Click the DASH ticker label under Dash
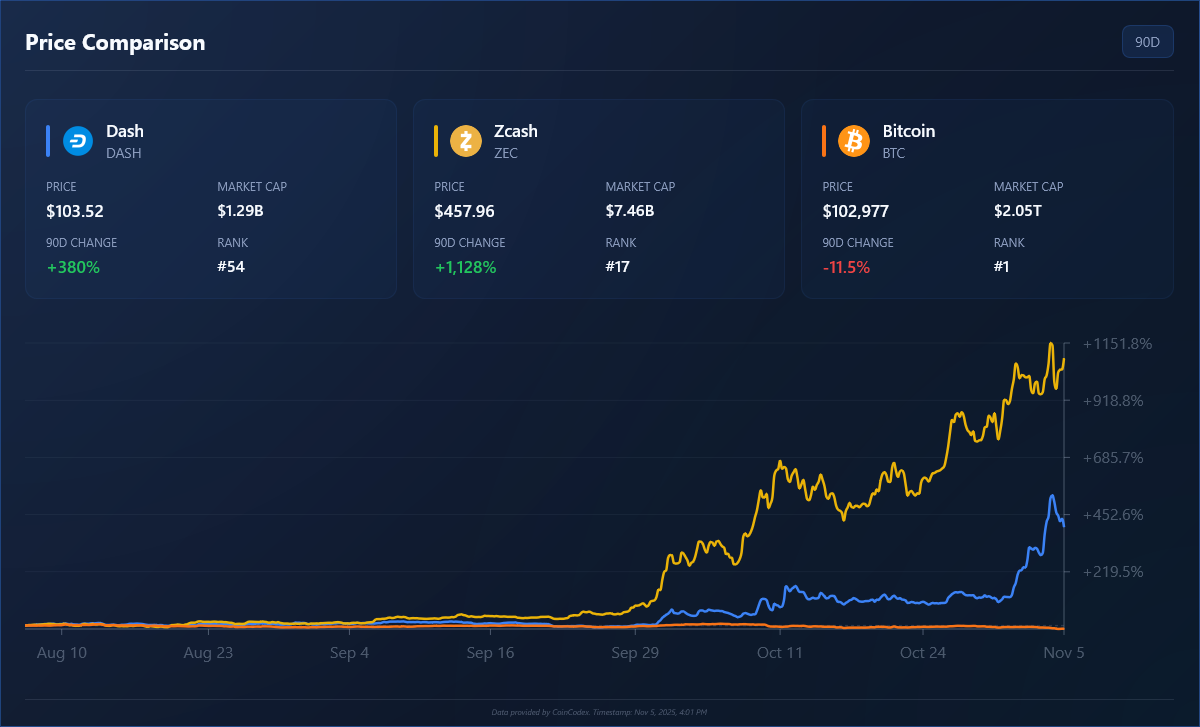The width and height of the screenshot is (1200, 727). coord(124,153)
